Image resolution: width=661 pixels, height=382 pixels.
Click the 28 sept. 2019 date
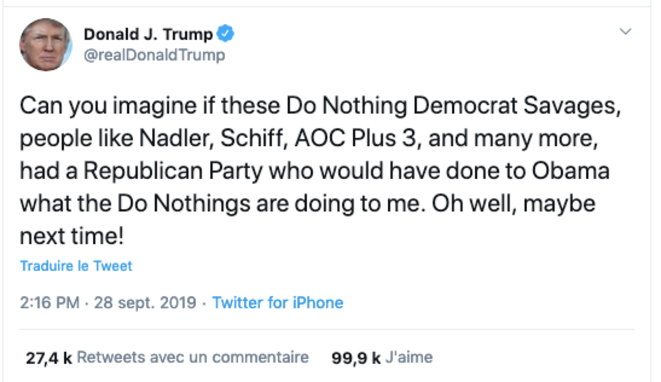tap(145, 303)
